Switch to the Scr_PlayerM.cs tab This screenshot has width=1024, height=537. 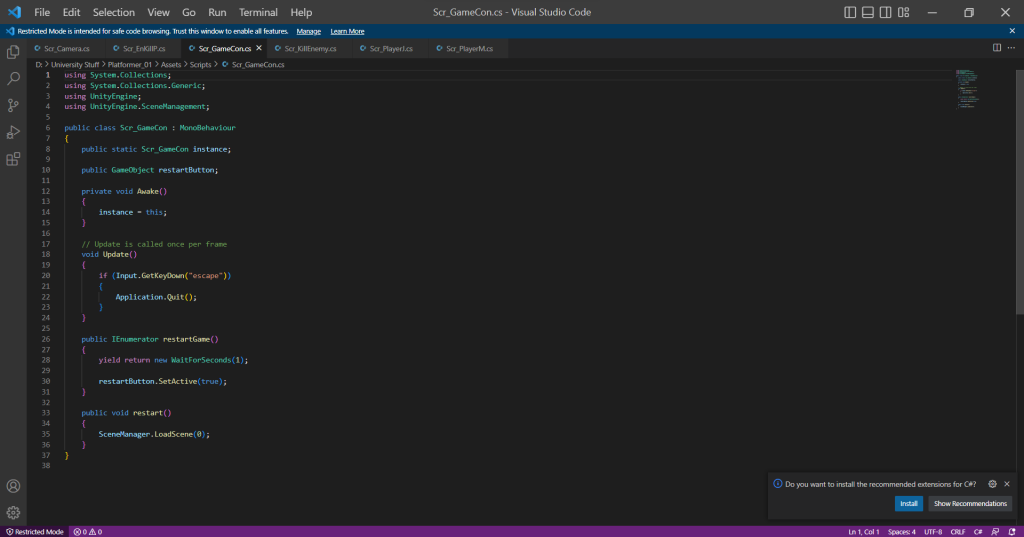469,48
